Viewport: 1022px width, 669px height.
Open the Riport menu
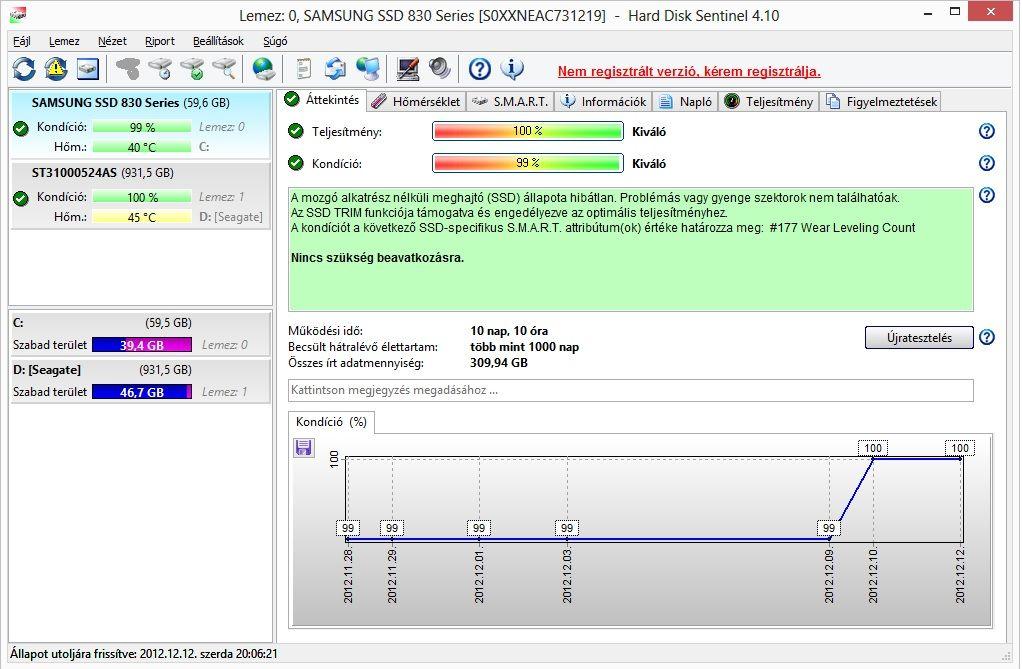160,41
